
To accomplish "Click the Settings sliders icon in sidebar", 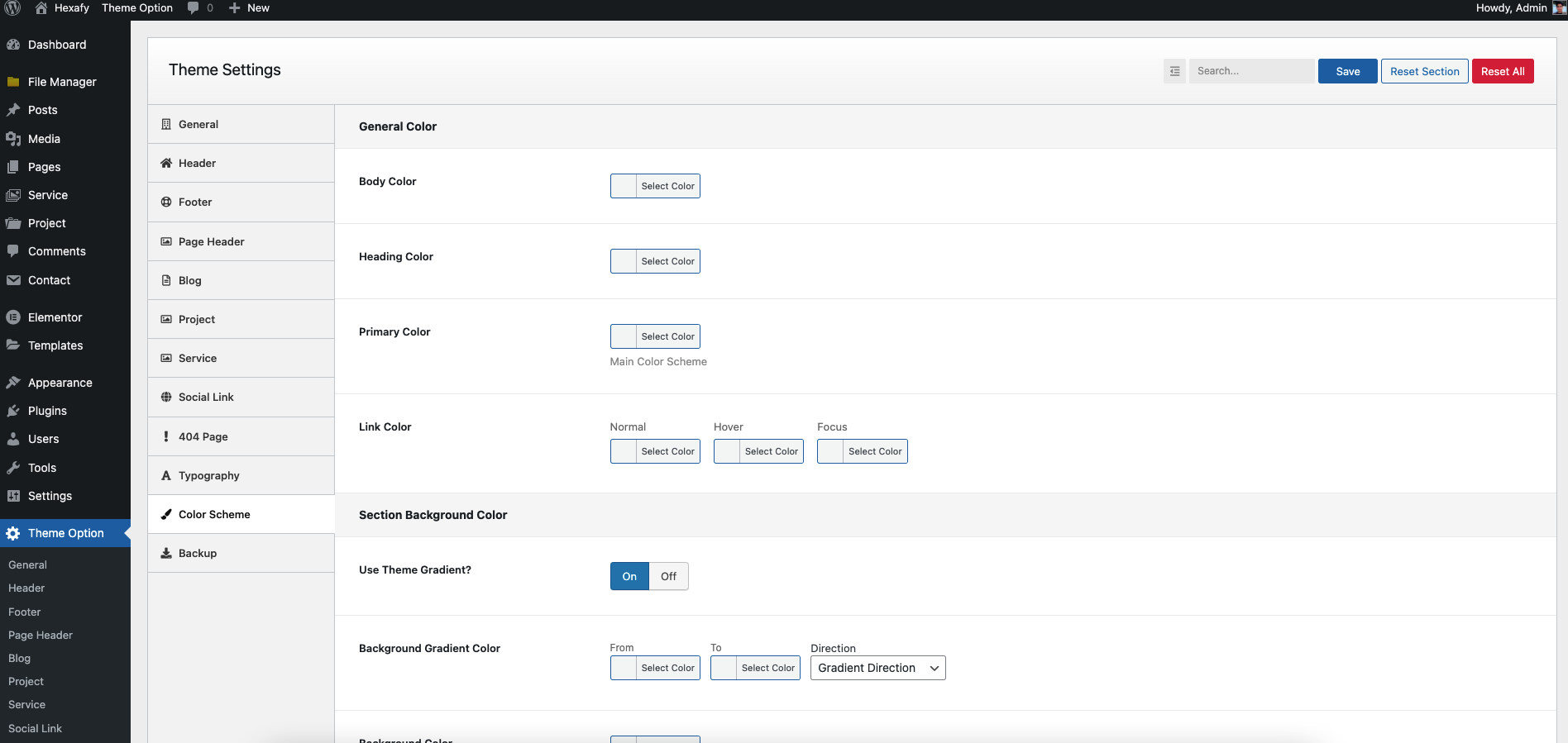I will [x=13, y=496].
